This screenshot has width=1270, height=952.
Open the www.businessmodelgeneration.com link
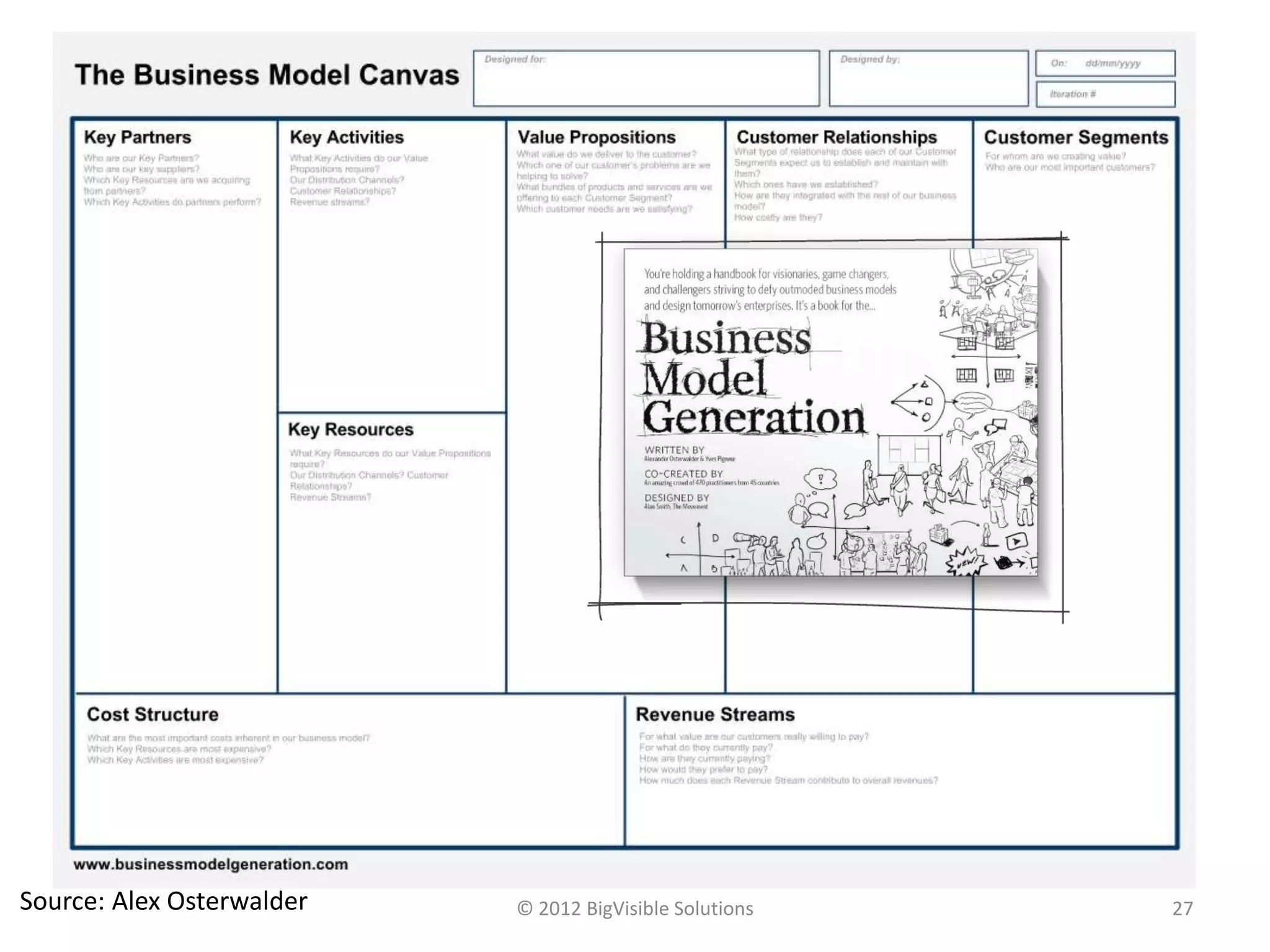coord(211,864)
